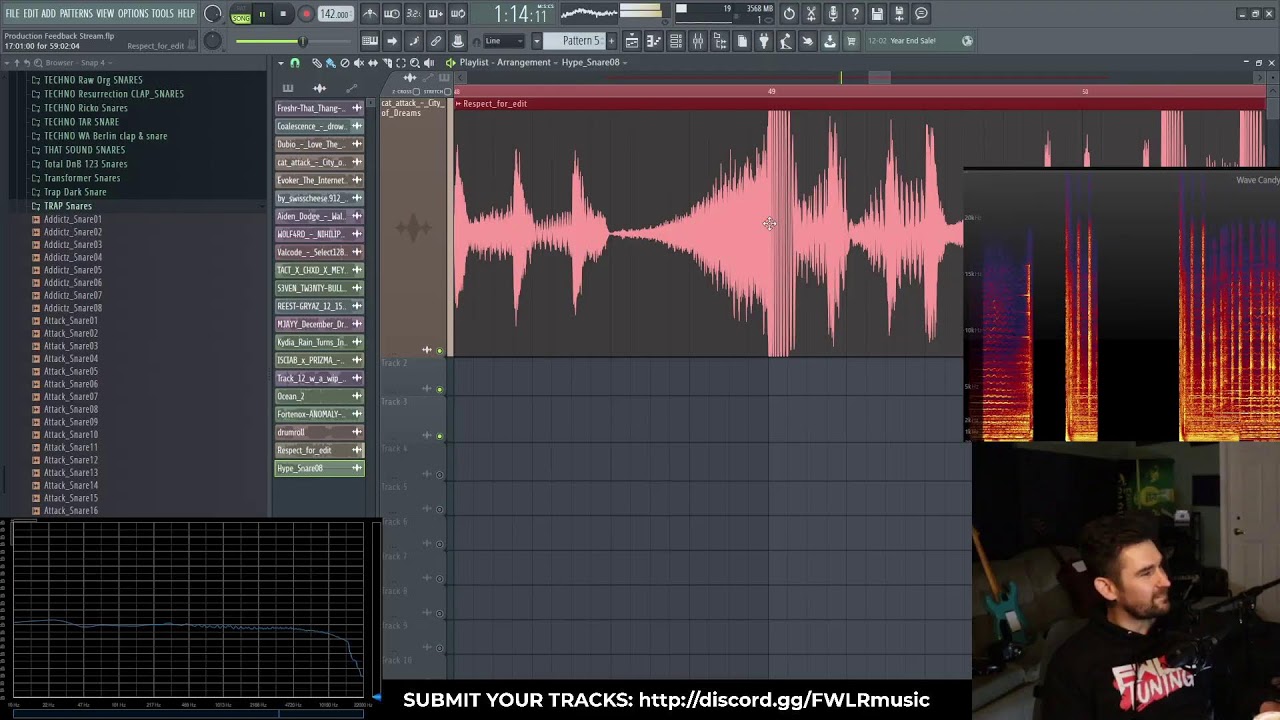This screenshot has height=720, width=1280.
Task: Open the EDIT menu
Action: point(30,13)
